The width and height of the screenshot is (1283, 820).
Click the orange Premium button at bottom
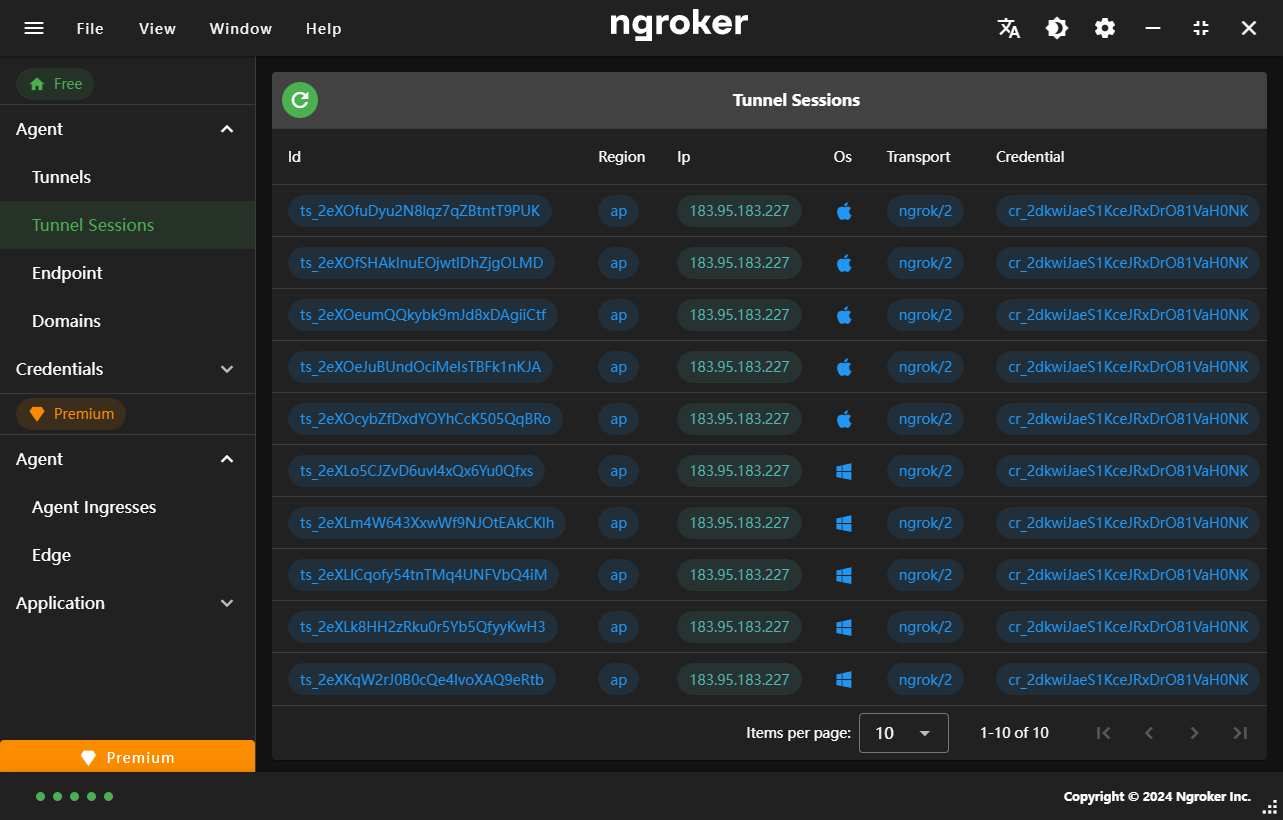click(x=127, y=757)
